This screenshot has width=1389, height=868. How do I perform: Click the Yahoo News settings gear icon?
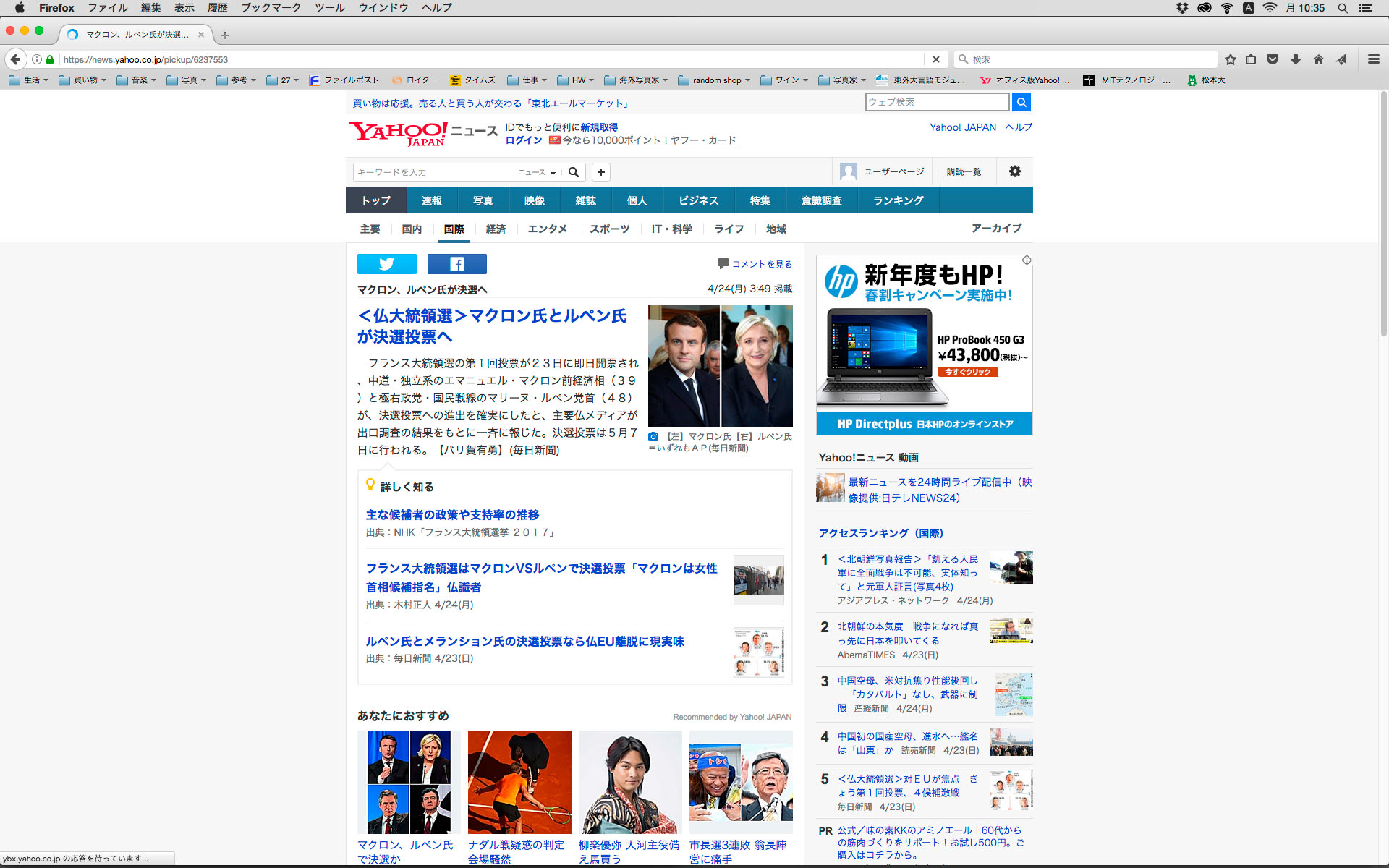[1014, 171]
